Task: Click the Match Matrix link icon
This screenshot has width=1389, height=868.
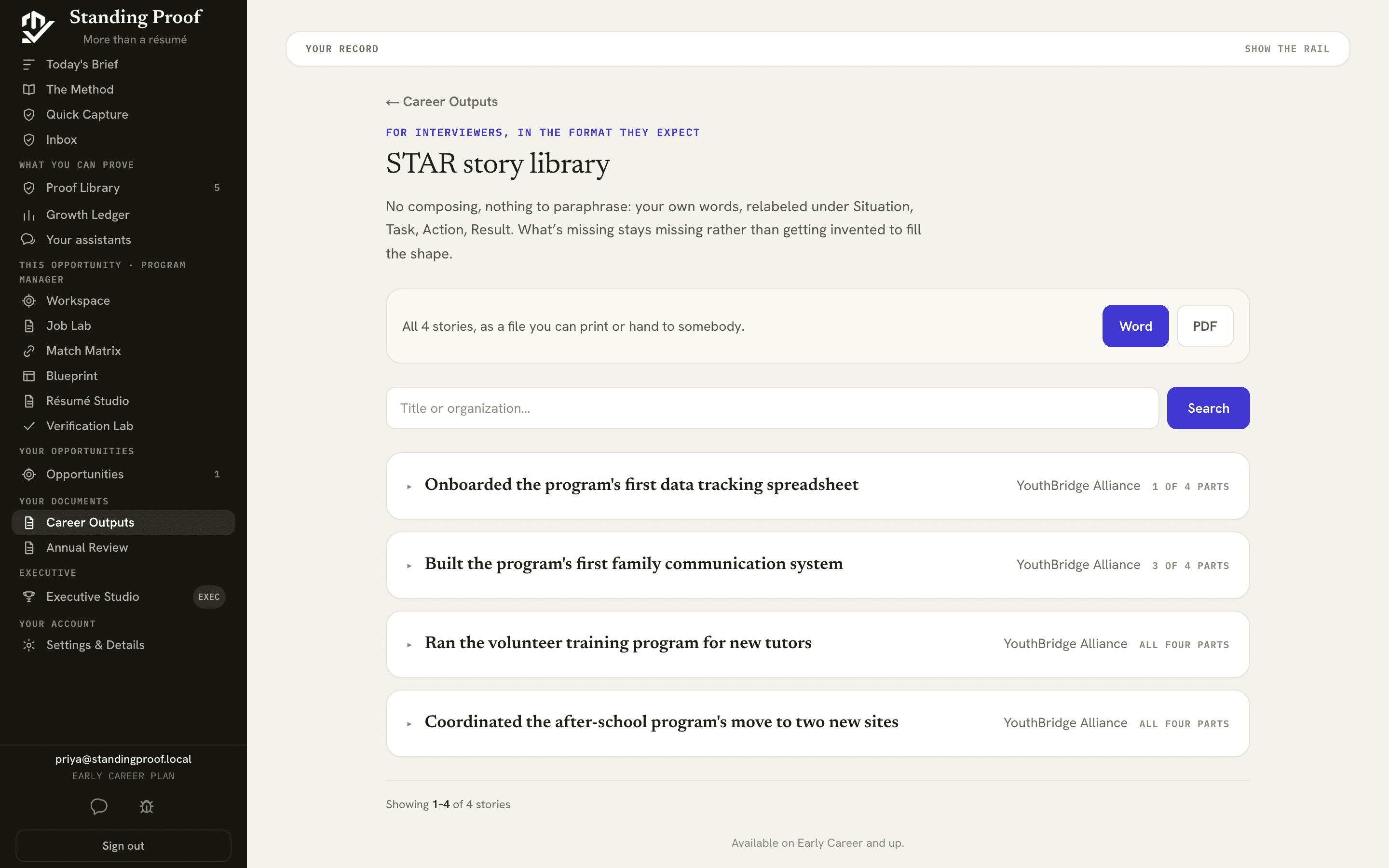Action: click(x=29, y=351)
